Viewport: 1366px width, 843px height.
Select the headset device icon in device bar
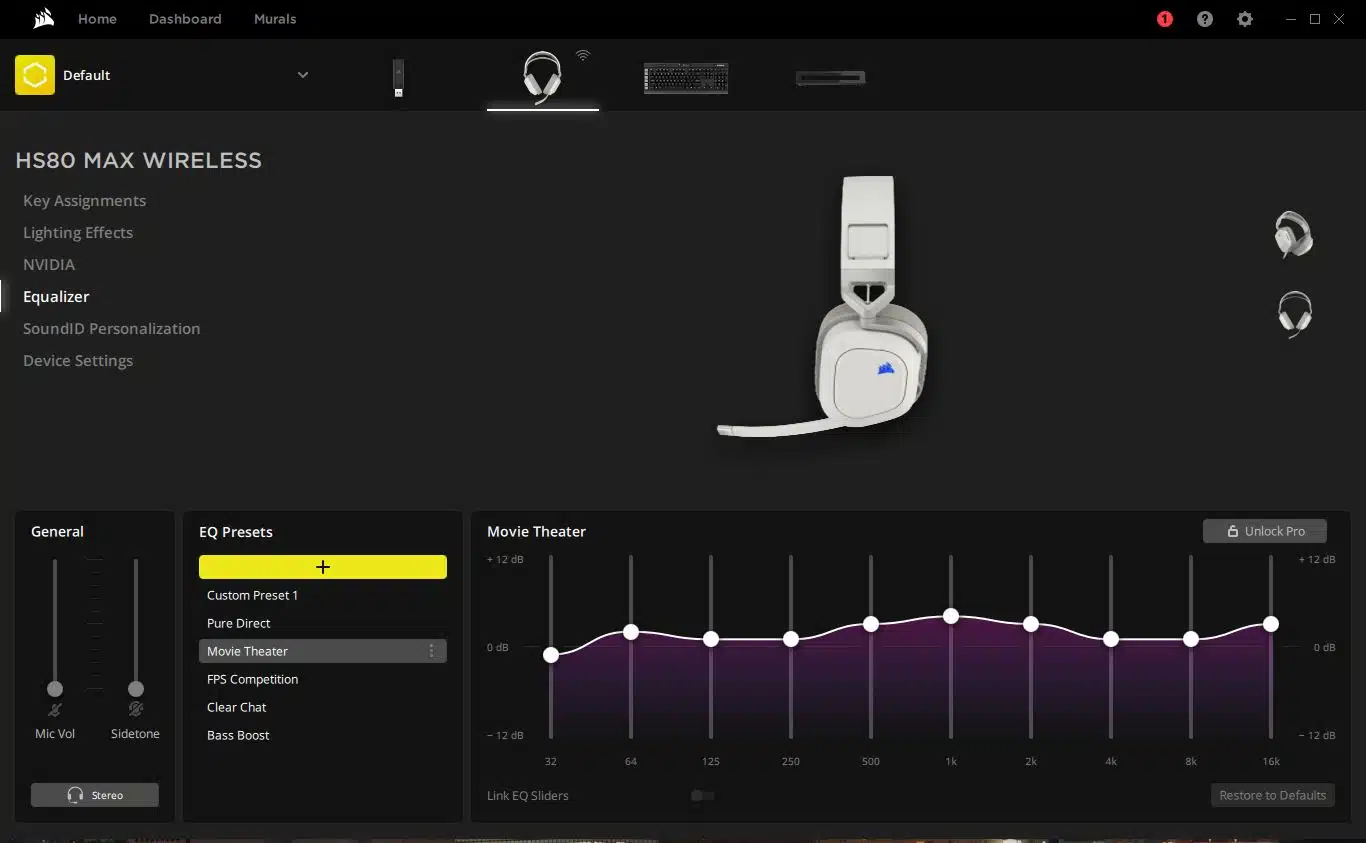tap(542, 76)
